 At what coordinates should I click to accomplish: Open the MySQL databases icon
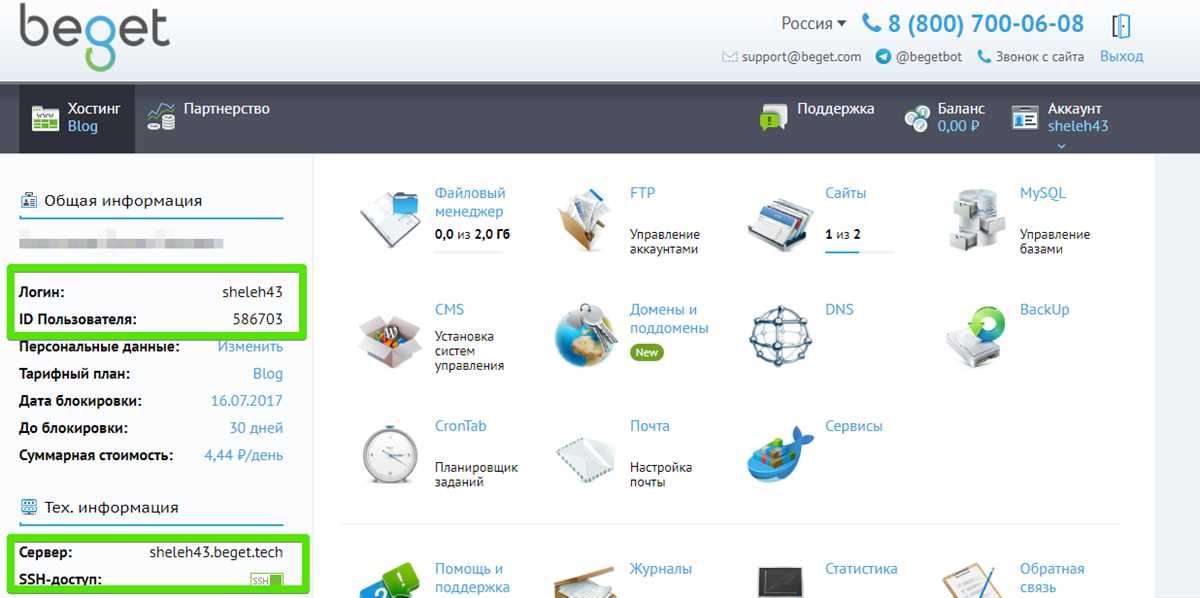977,219
